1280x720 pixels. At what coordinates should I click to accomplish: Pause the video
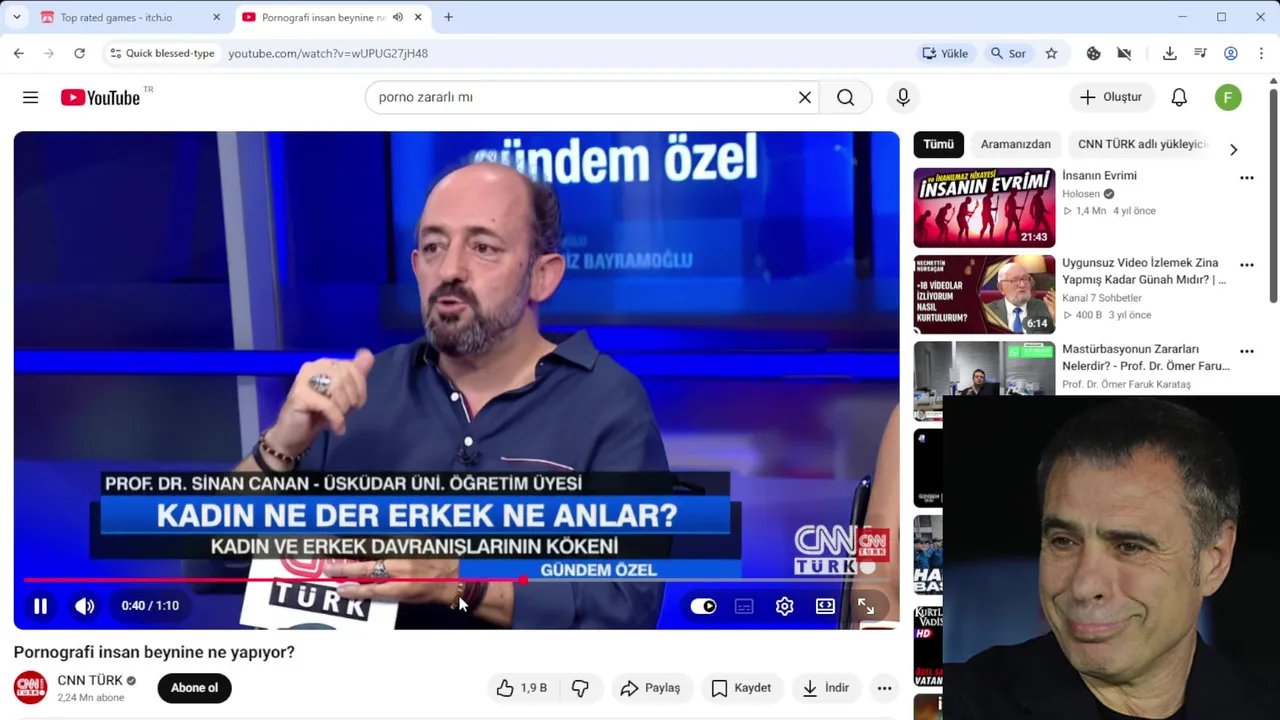40,605
